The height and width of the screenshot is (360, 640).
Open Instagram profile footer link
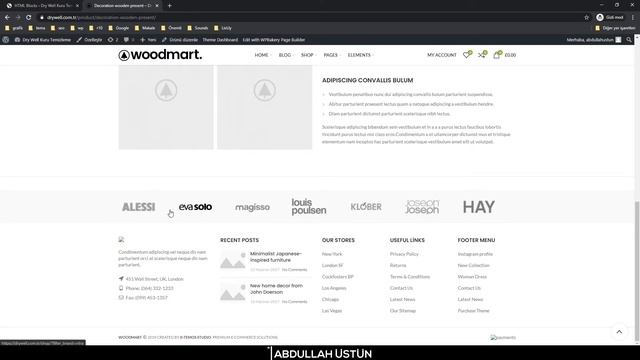(475, 254)
